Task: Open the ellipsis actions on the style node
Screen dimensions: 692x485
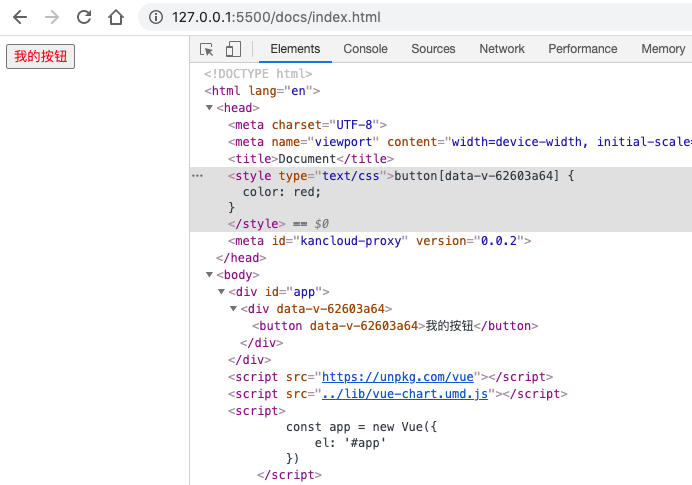Action: point(197,176)
